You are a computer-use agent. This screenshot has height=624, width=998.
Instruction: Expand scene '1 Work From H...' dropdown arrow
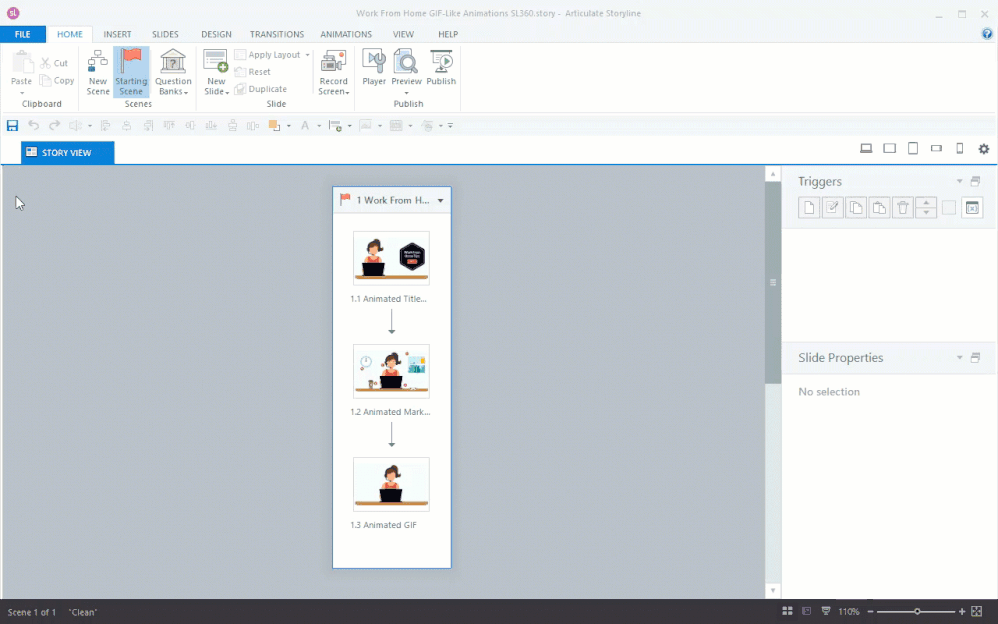(440, 201)
